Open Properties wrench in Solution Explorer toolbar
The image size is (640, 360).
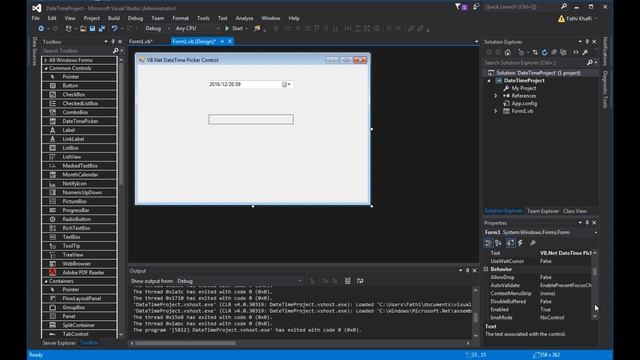click(585, 52)
